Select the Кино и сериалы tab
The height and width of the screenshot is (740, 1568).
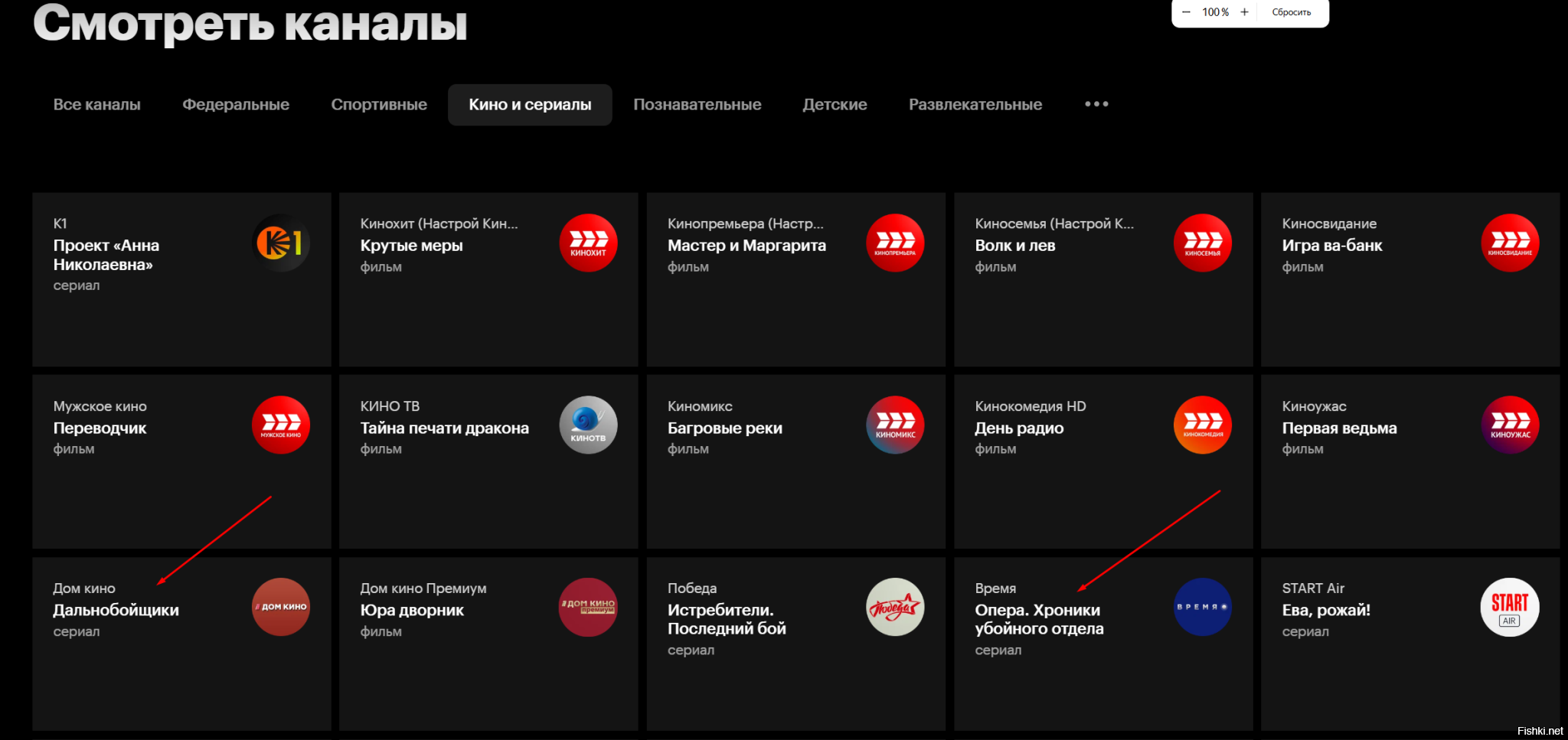(x=530, y=105)
